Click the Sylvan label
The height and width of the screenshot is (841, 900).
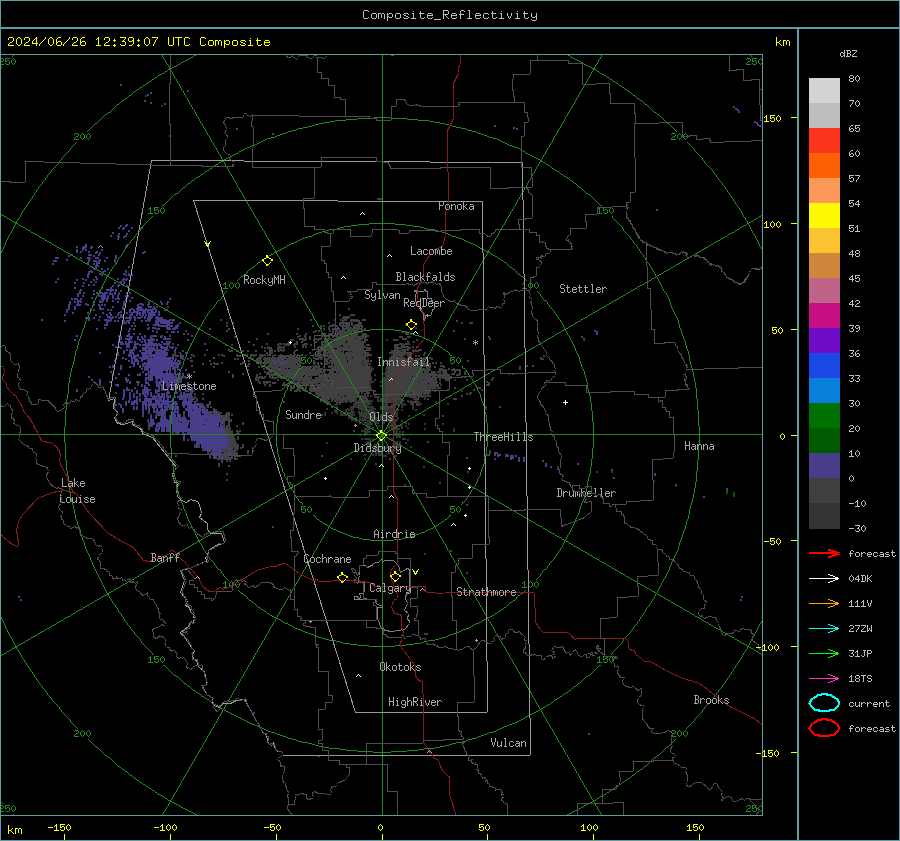tap(382, 295)
